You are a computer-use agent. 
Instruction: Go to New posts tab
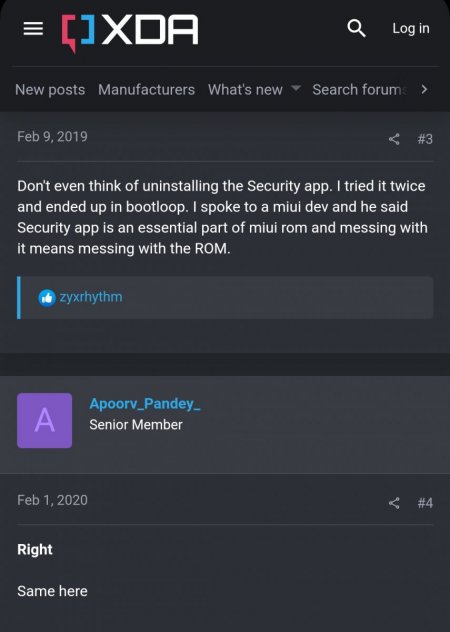click(x=50, y=89)
